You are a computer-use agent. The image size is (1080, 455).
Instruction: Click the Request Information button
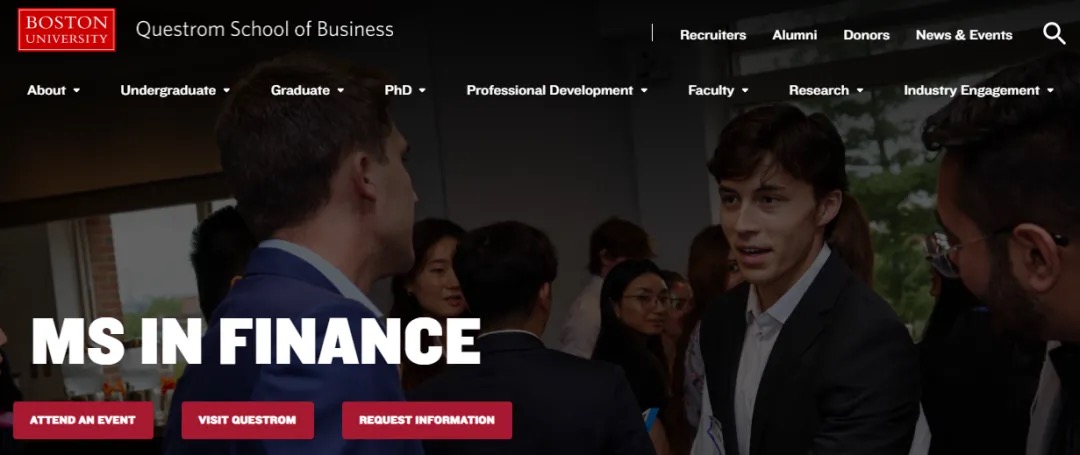427,420
